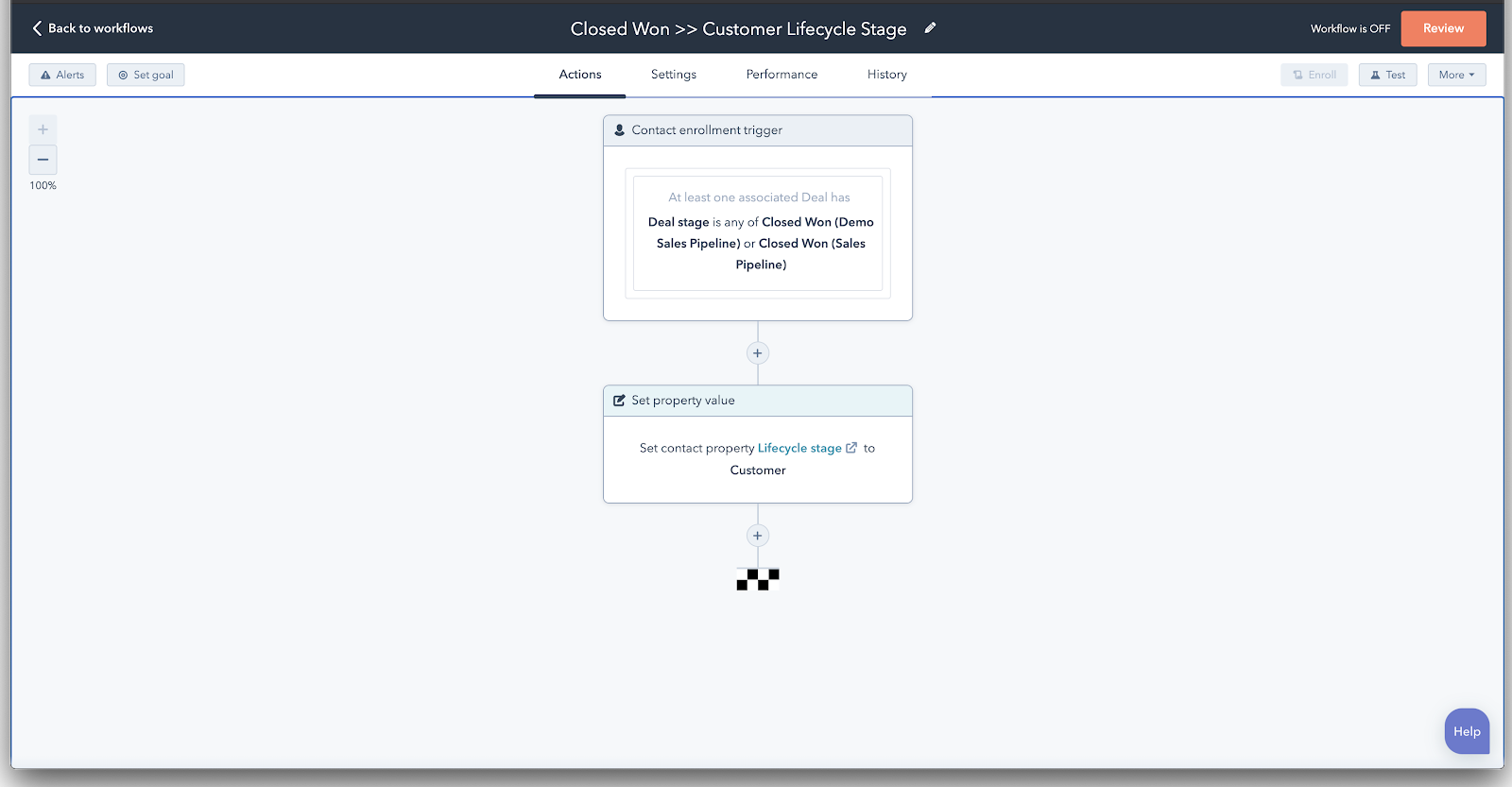
Task: Click the Set goal button
Action: click(x=146, y=75)
